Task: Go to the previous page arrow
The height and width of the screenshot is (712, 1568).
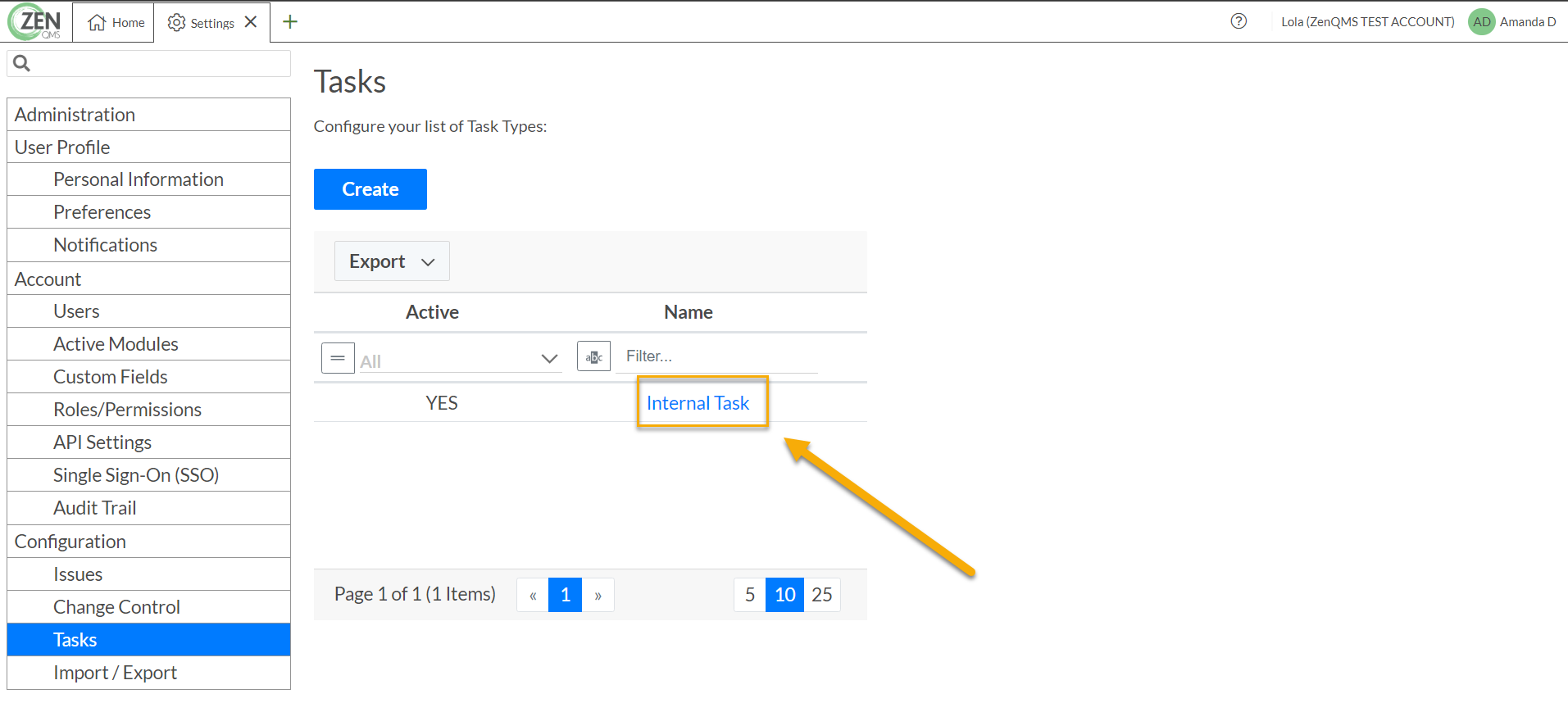Action: point(533,596)
